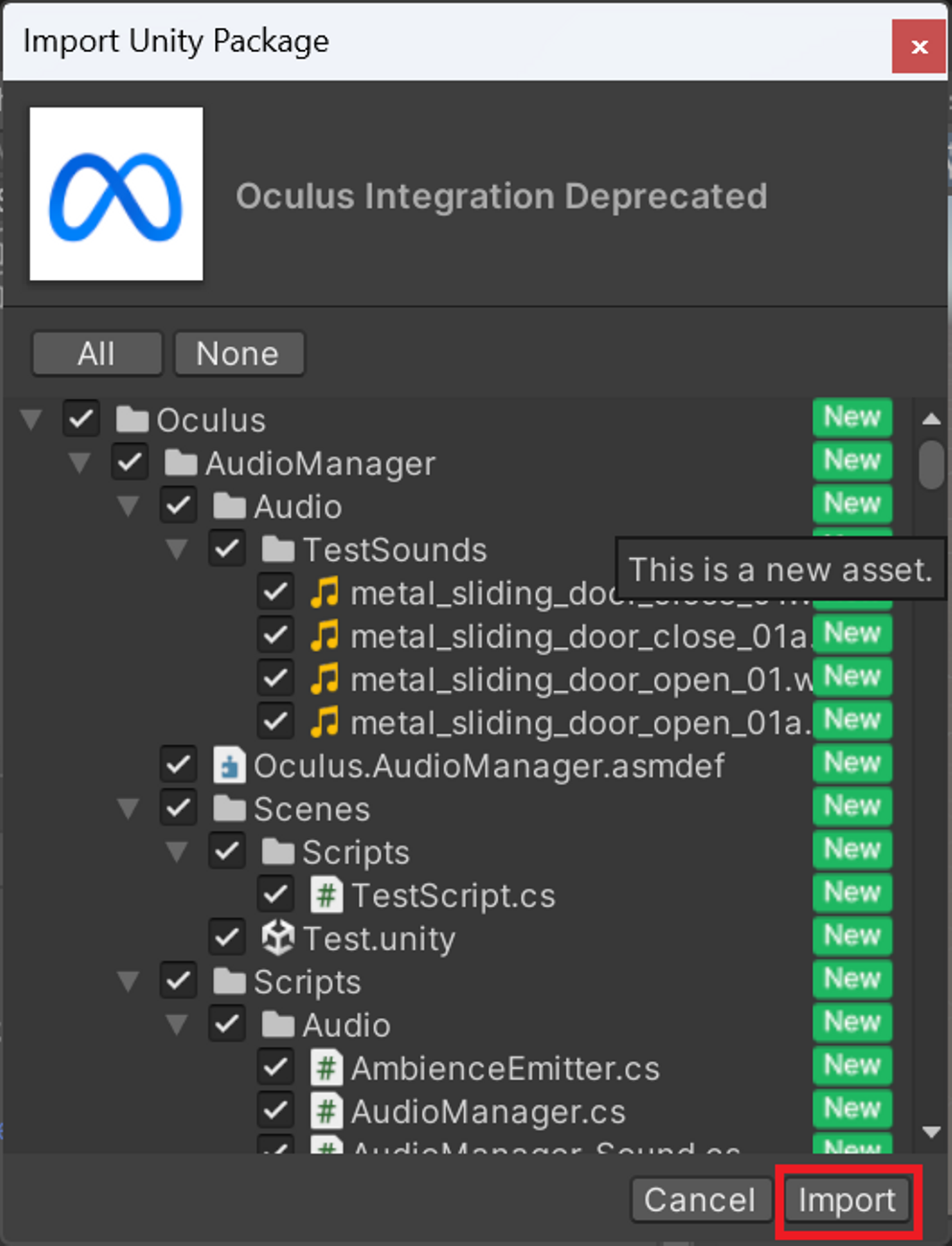
Task: Click the Oculus root folder icon
Action: [x=132, y=419]
